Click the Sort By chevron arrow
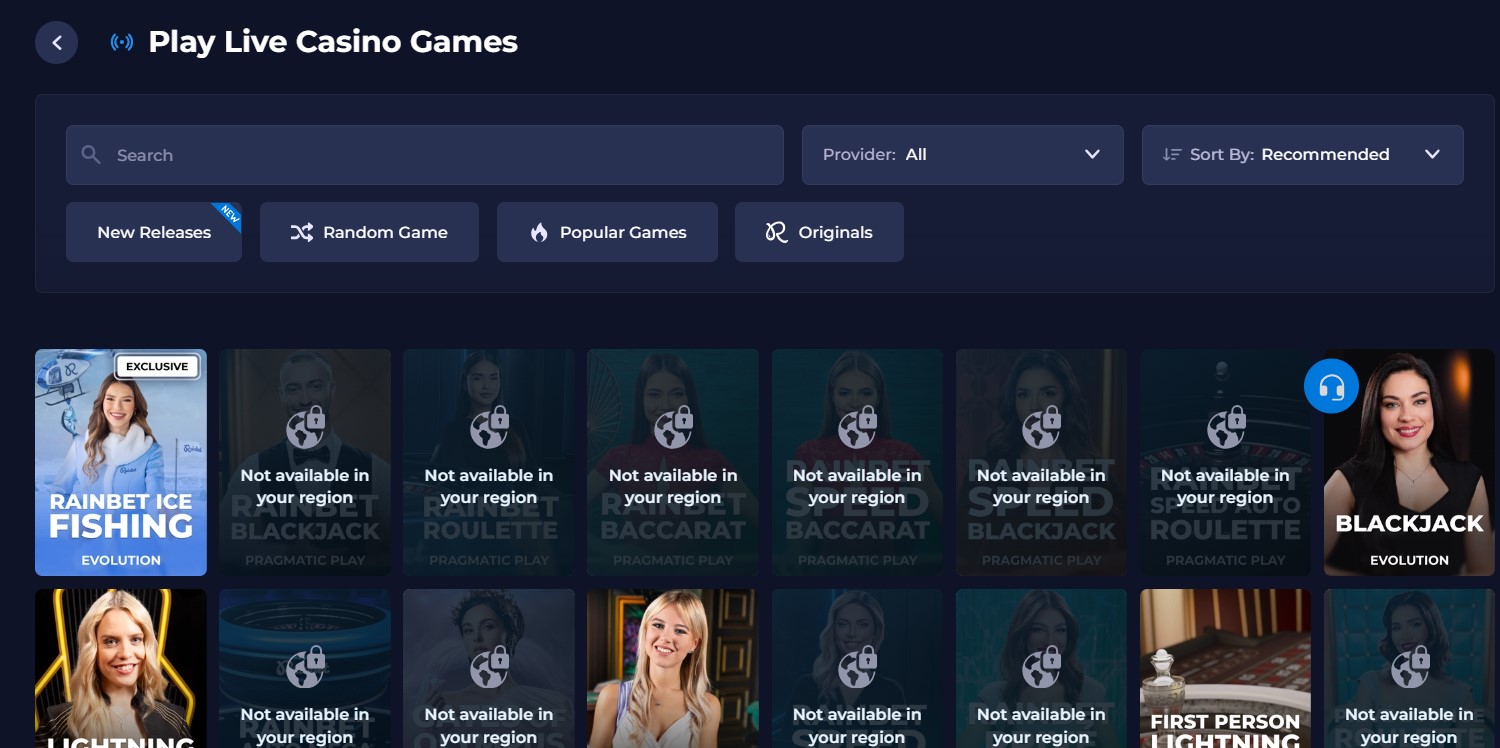Viewport: 1500px width, 748px height. [x=1432, y=155]
